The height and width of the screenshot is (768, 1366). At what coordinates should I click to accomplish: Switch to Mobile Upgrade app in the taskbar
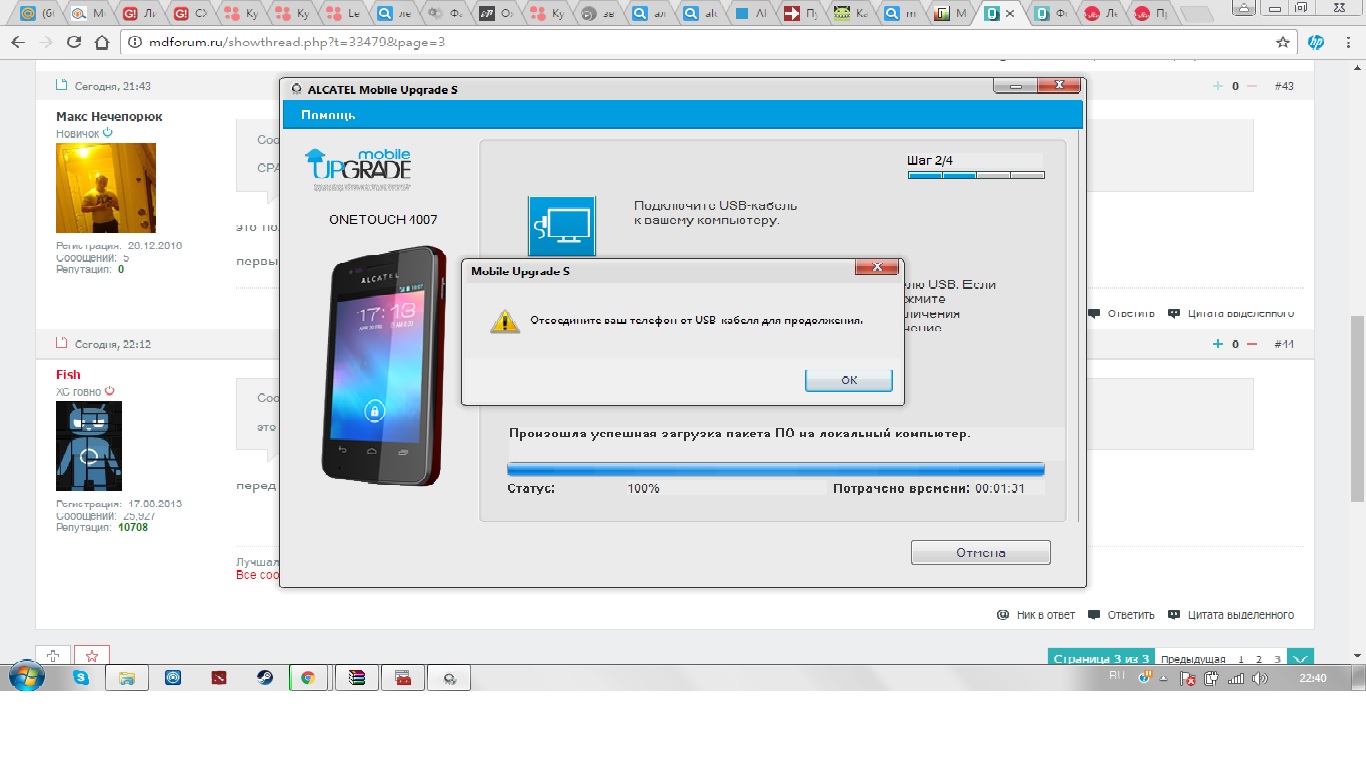449,678
